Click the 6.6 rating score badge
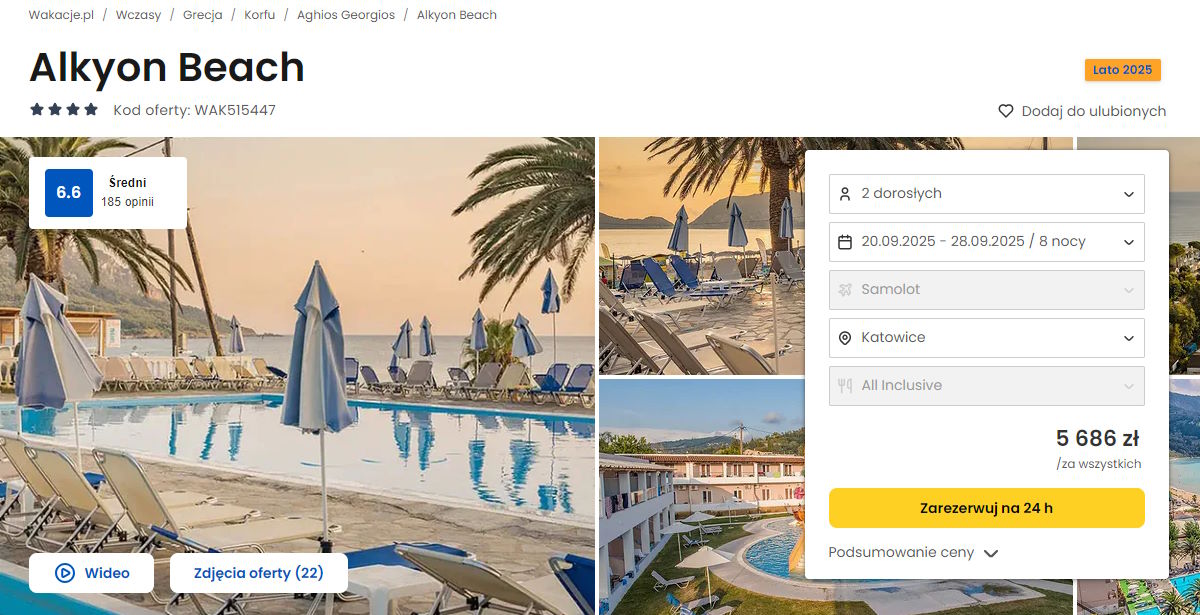This screenshot has height=615, width=1200. point(69,193)
